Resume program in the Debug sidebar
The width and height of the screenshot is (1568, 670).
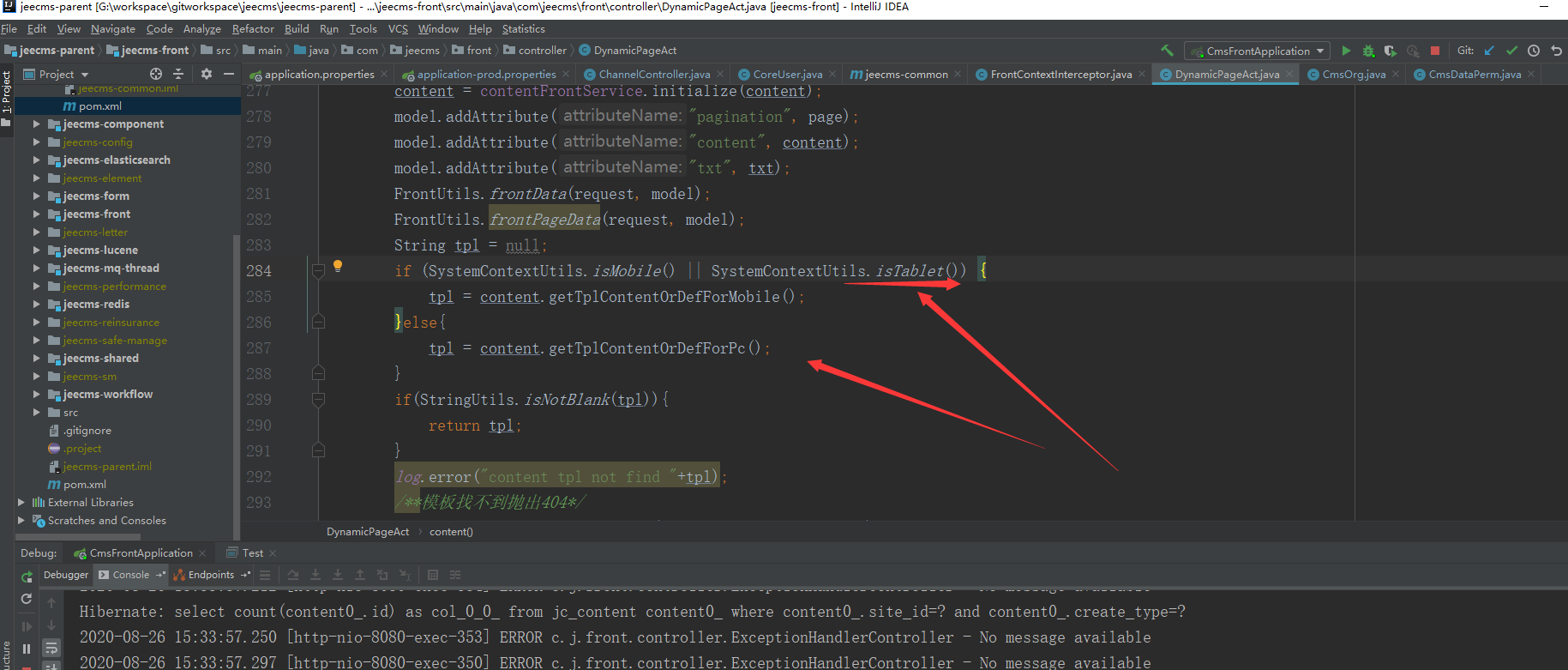click(x=27, y=626)
